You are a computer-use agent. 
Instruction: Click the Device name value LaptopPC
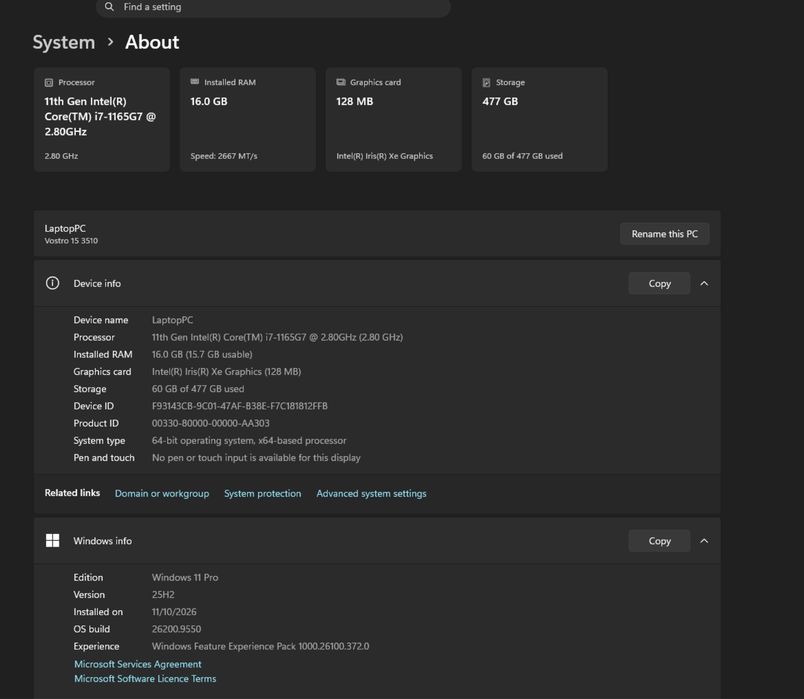pyautogui.click(x=172, y=320)
